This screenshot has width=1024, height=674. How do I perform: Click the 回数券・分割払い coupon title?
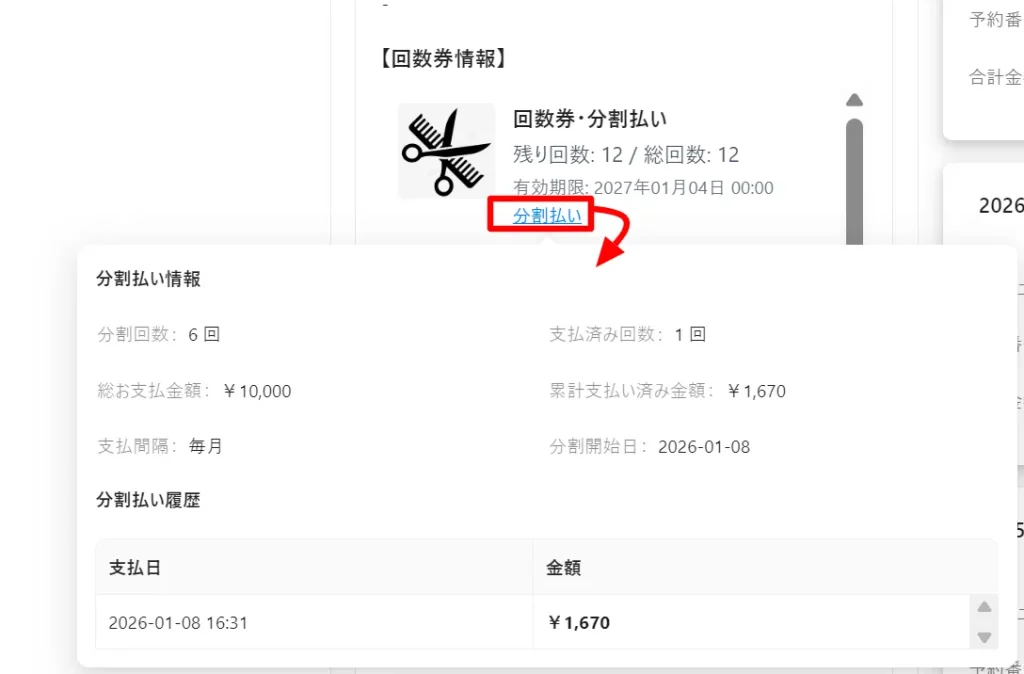coord(590,119)
